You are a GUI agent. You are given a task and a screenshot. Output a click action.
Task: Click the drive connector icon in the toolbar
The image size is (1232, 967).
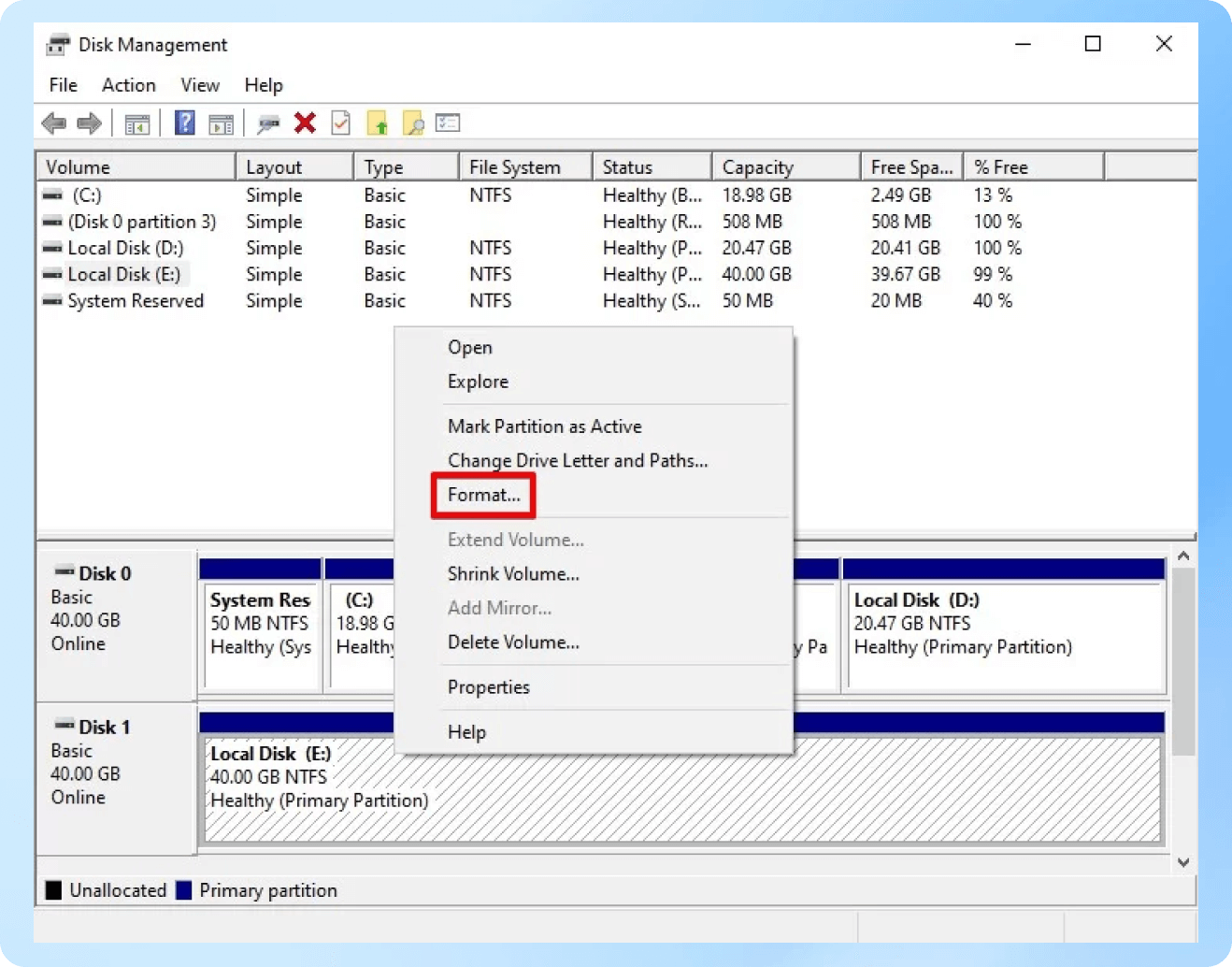[x=269, y=123]
